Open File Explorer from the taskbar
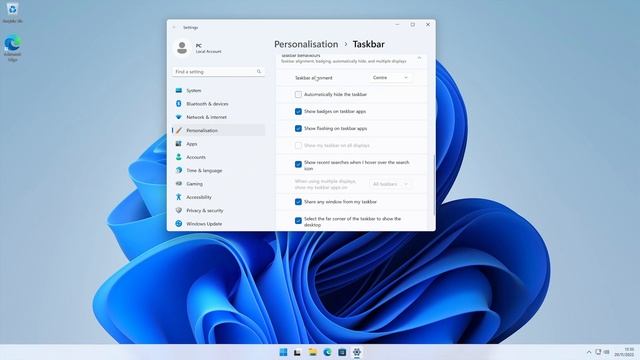The image size is (640, 360). coord(313,352)
